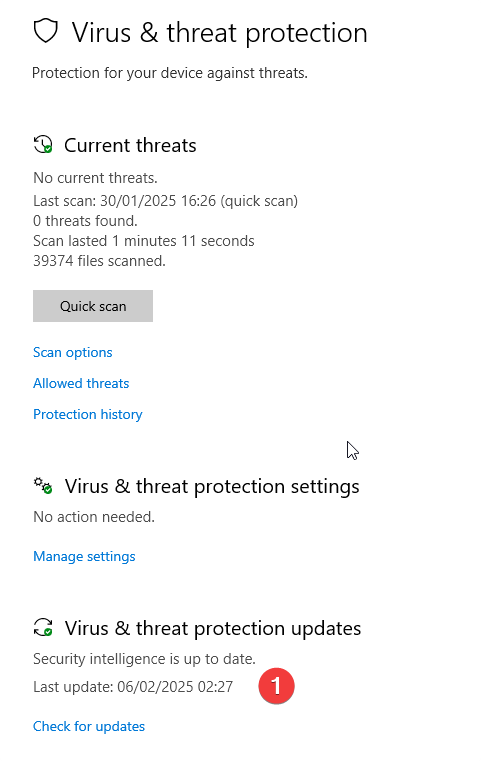Image resolution: width=481 pixels, height=761 pixels.
Task: Click Virus & threat protection settings heading
Action: coord(212,486)
